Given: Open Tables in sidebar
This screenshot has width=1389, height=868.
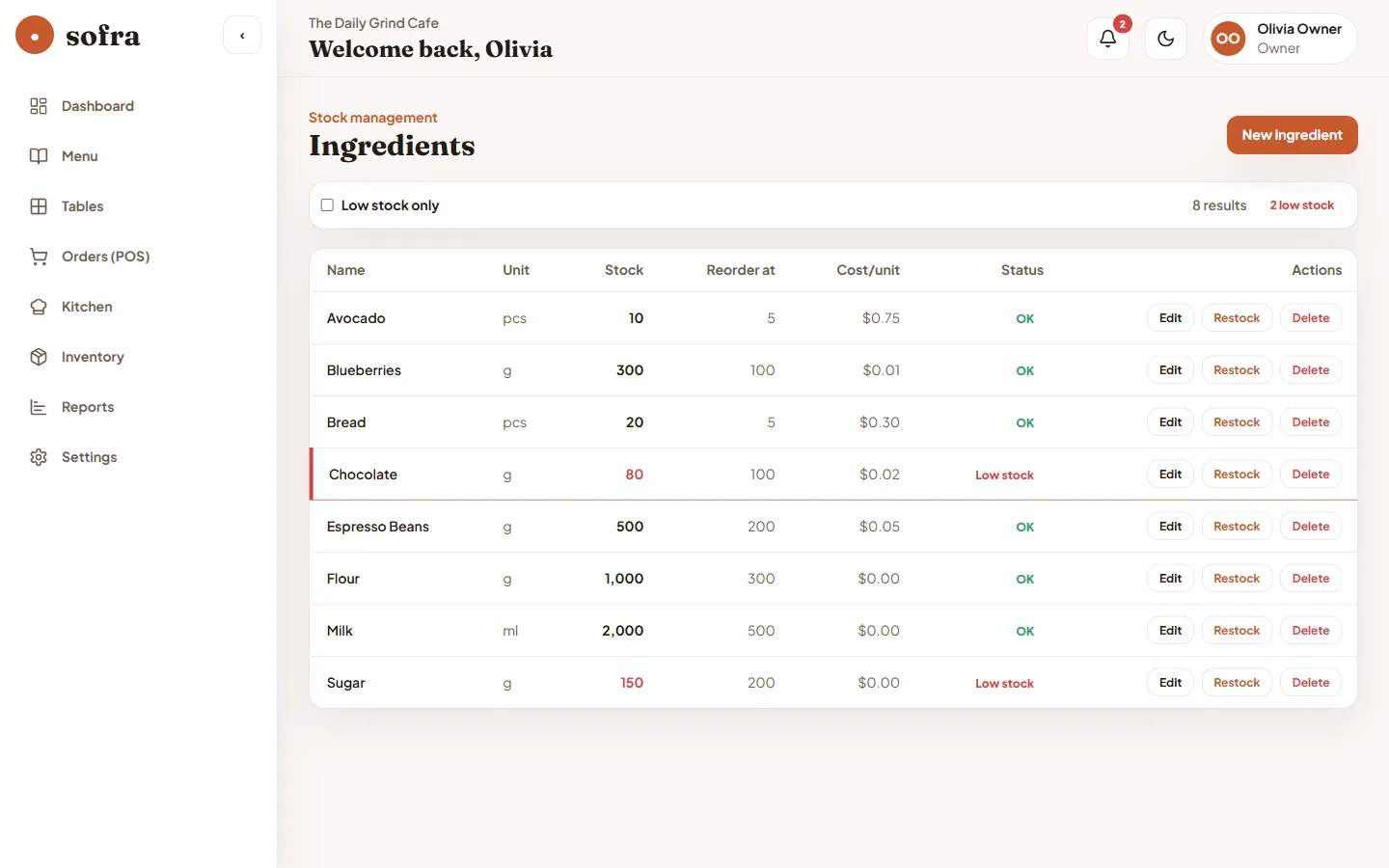Looking at the screenshot, I should (x=139, y=206).
